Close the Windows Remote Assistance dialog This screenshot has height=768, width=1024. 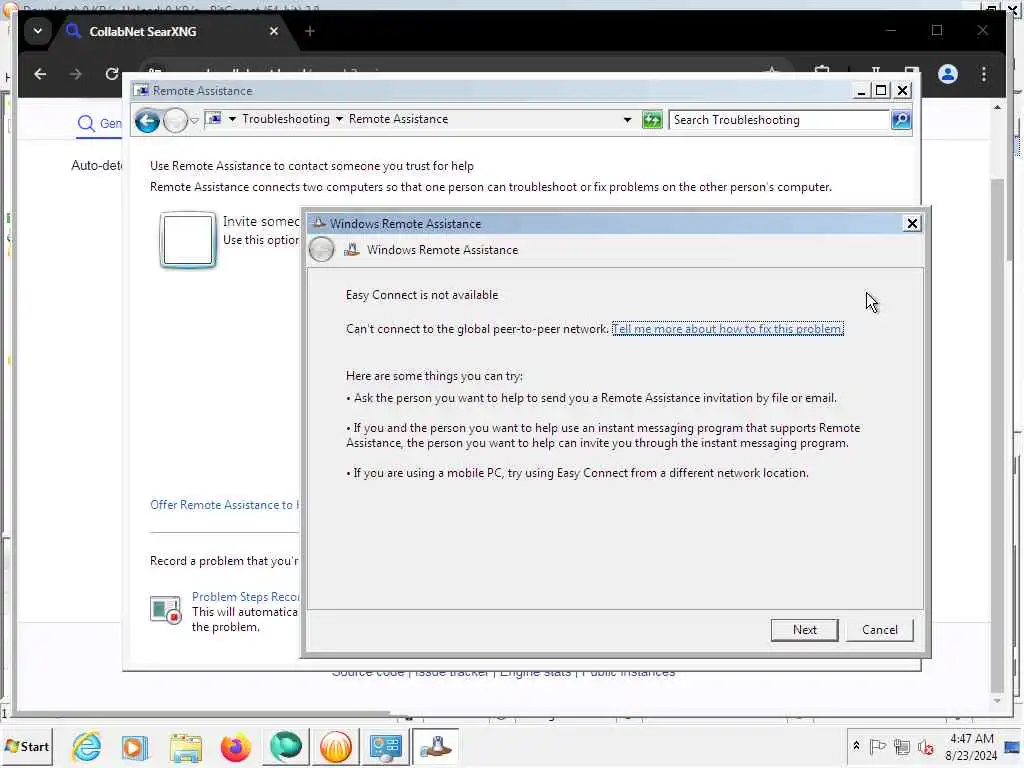click(912, 223)
